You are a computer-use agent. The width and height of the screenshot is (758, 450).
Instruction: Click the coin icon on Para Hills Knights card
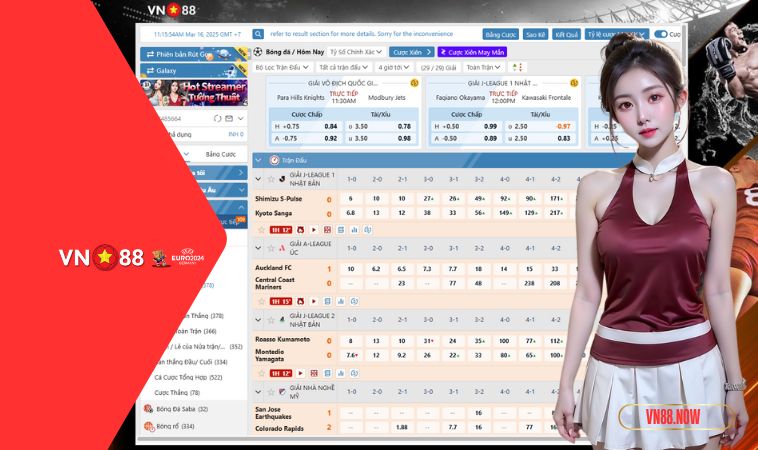(414, 83)
